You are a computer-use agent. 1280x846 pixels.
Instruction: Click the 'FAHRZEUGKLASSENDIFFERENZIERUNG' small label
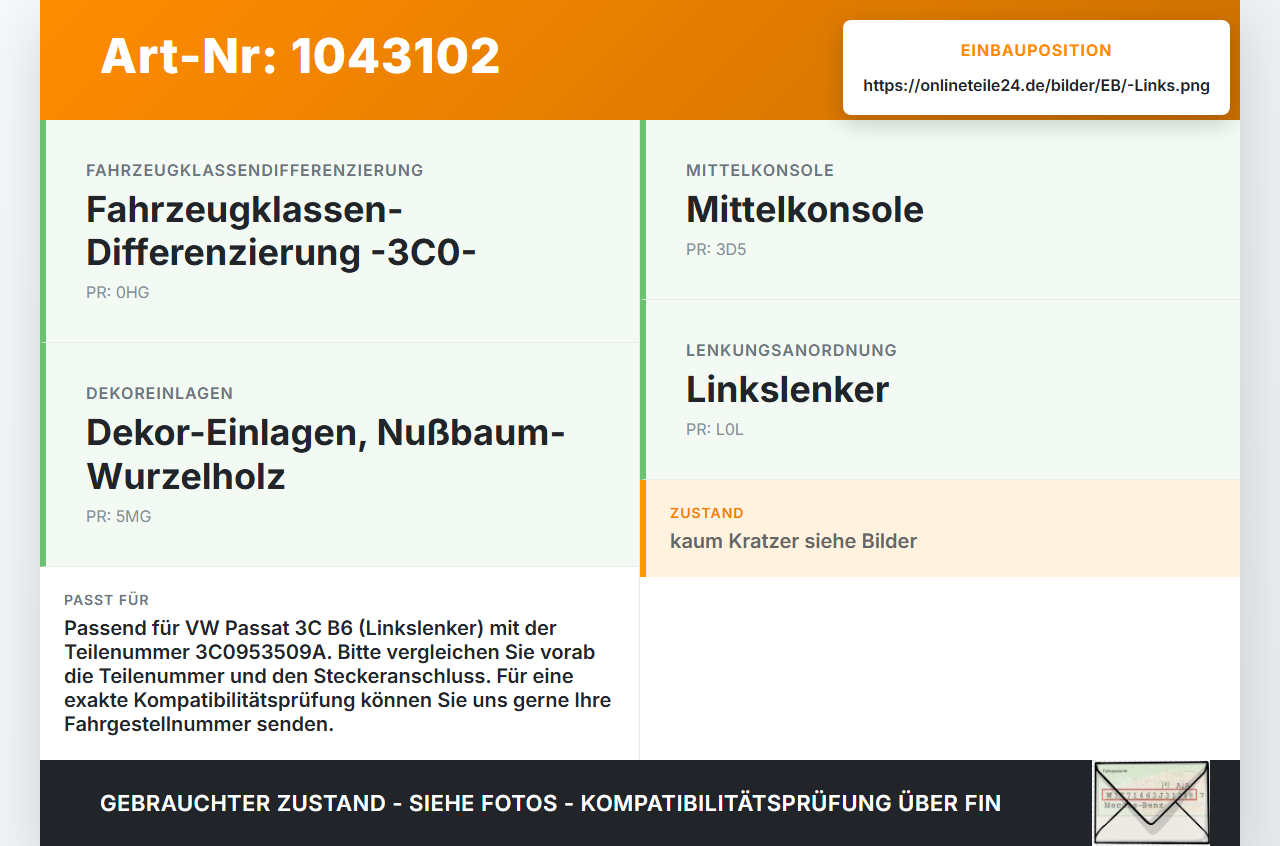tap(255, 170)
